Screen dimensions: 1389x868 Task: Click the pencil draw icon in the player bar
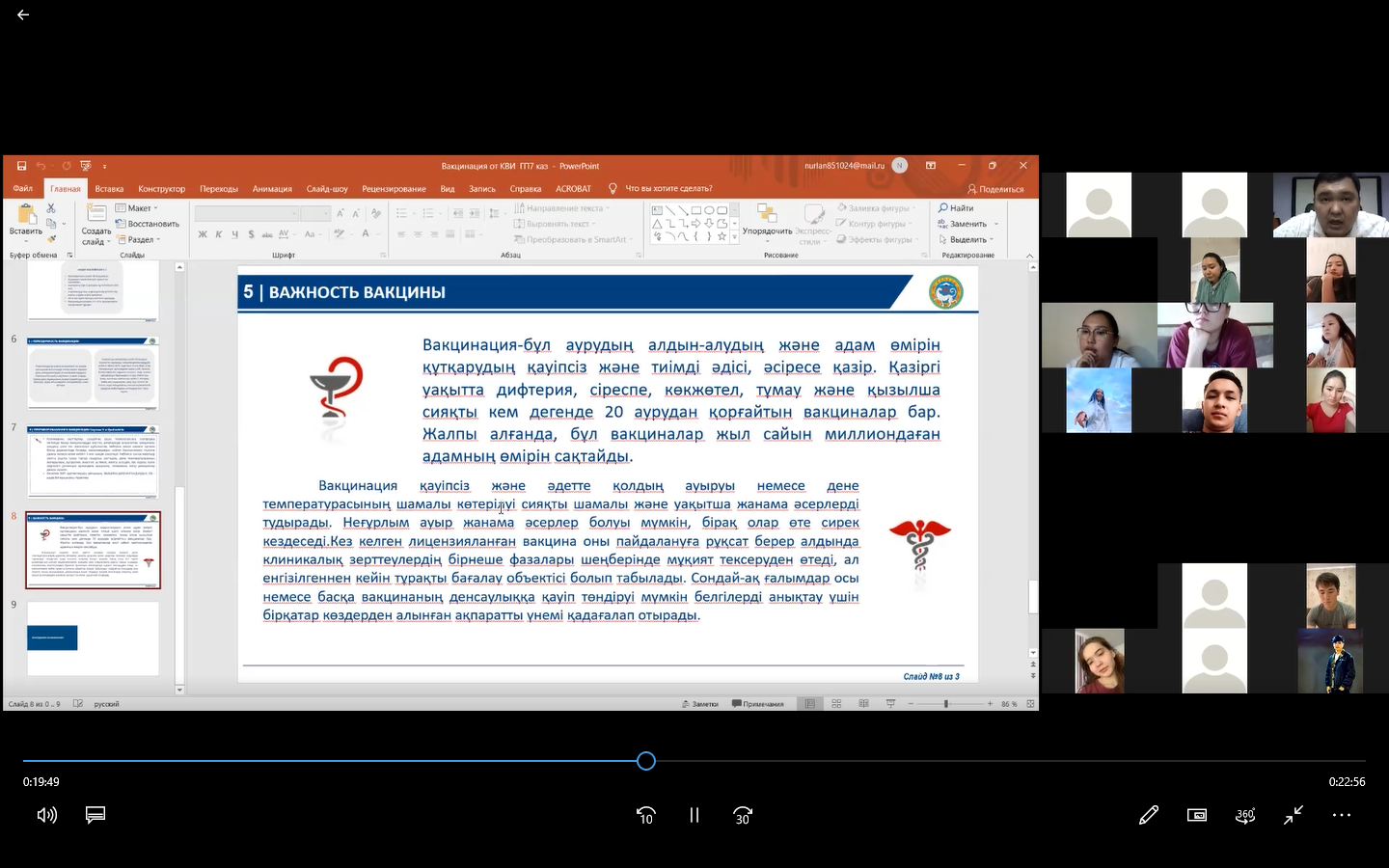(x=1148, y=815)
